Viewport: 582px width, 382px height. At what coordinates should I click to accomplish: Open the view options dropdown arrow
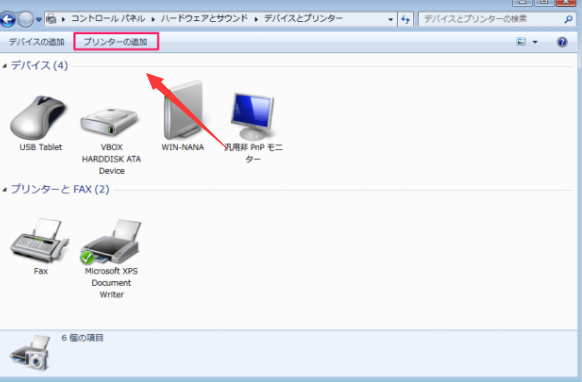click(535, 42)
